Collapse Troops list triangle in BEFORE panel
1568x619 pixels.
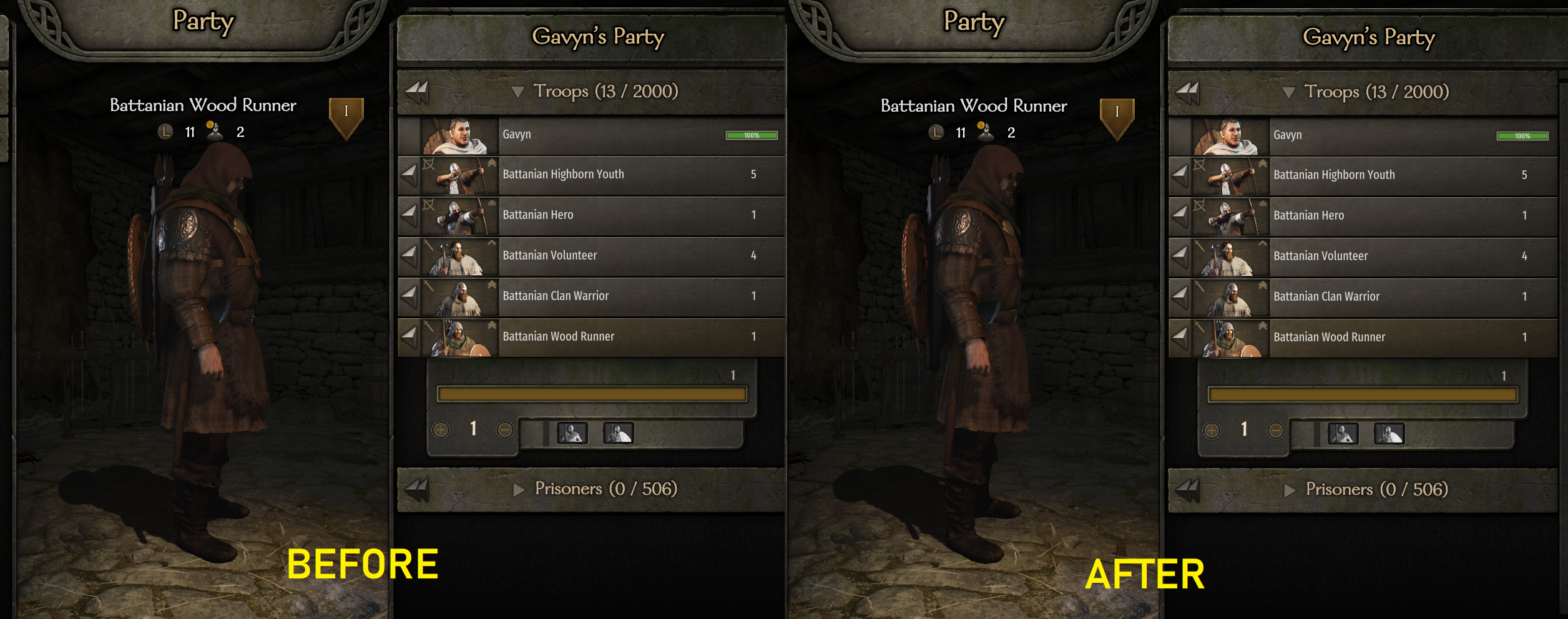click(x=517, y=92)
